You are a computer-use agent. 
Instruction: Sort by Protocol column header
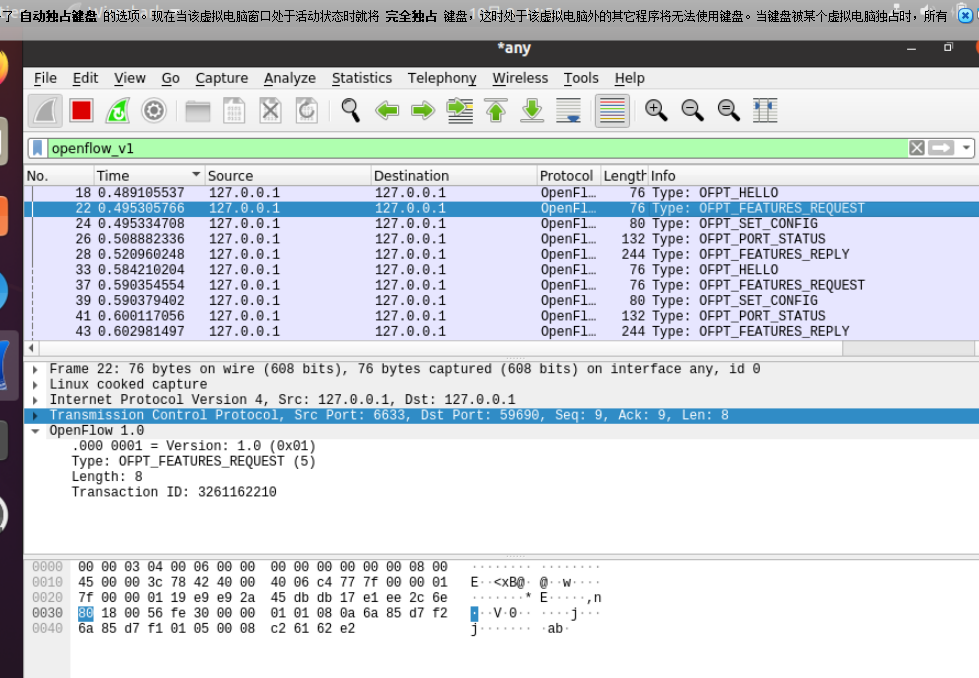pos(569,175)
